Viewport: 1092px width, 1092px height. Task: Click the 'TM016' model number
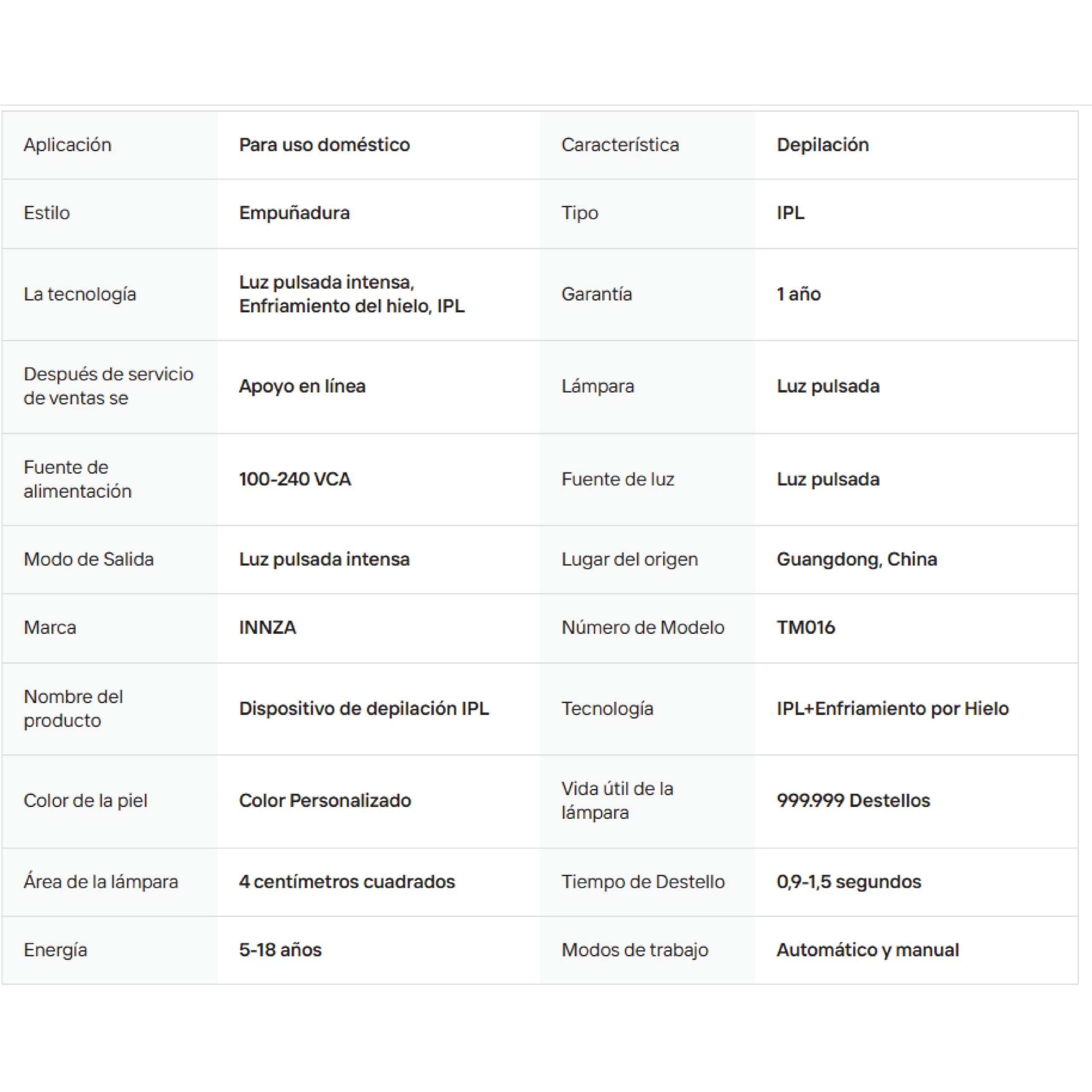pyautogui.click(x=805, y=627)
